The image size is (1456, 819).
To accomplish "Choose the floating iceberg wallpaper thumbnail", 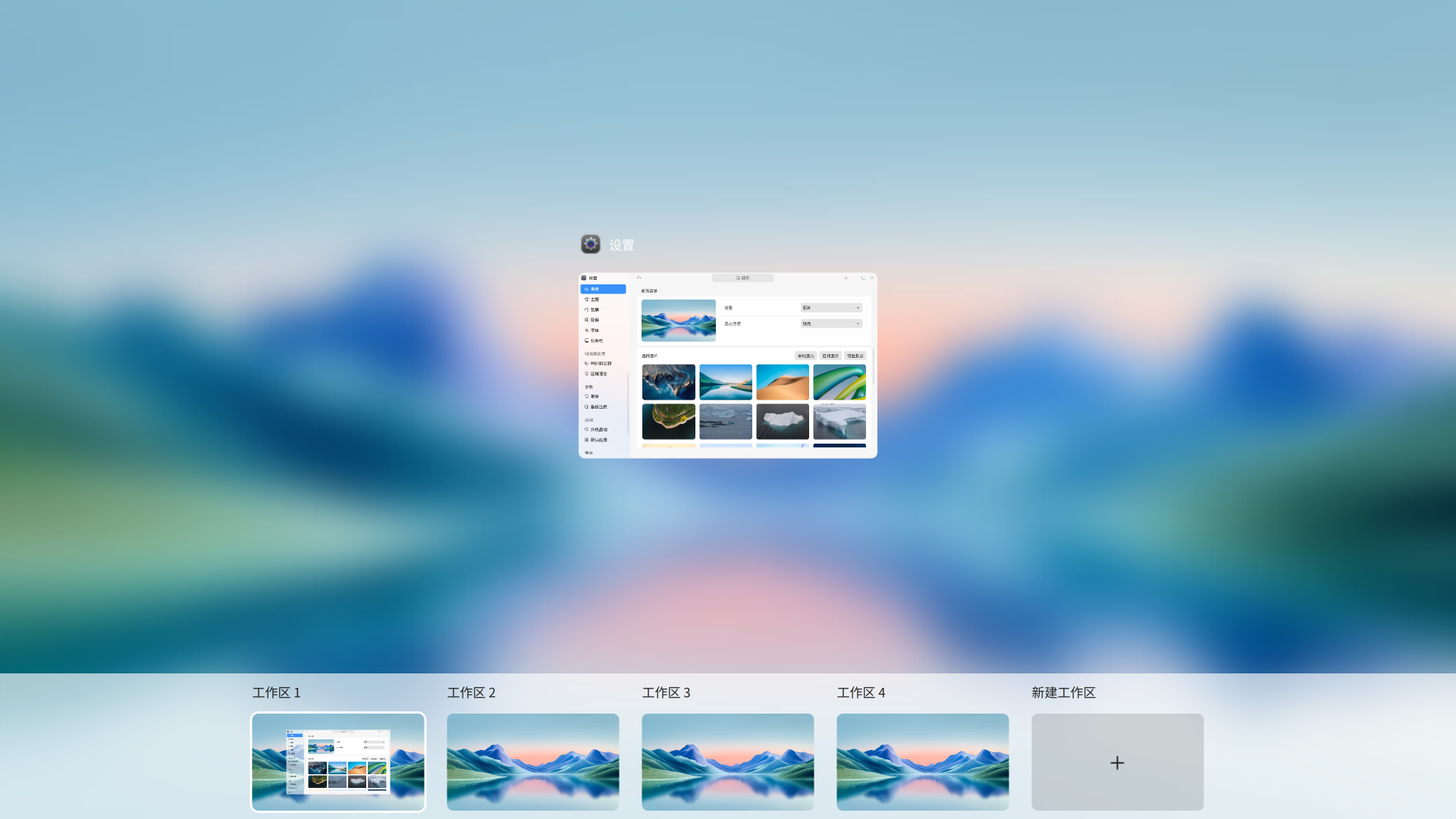I will pos(783,421).
